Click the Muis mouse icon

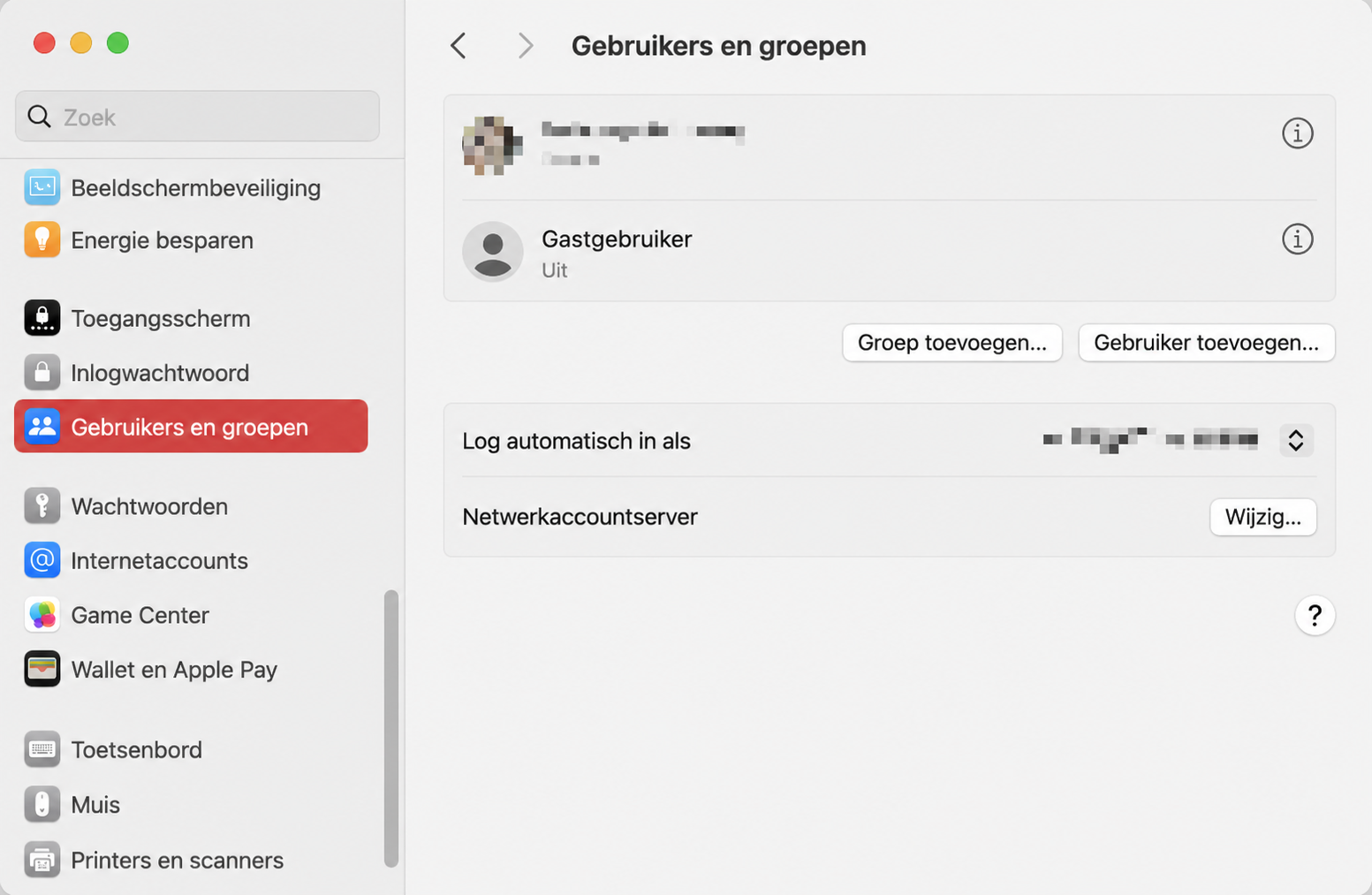point(42,804)
